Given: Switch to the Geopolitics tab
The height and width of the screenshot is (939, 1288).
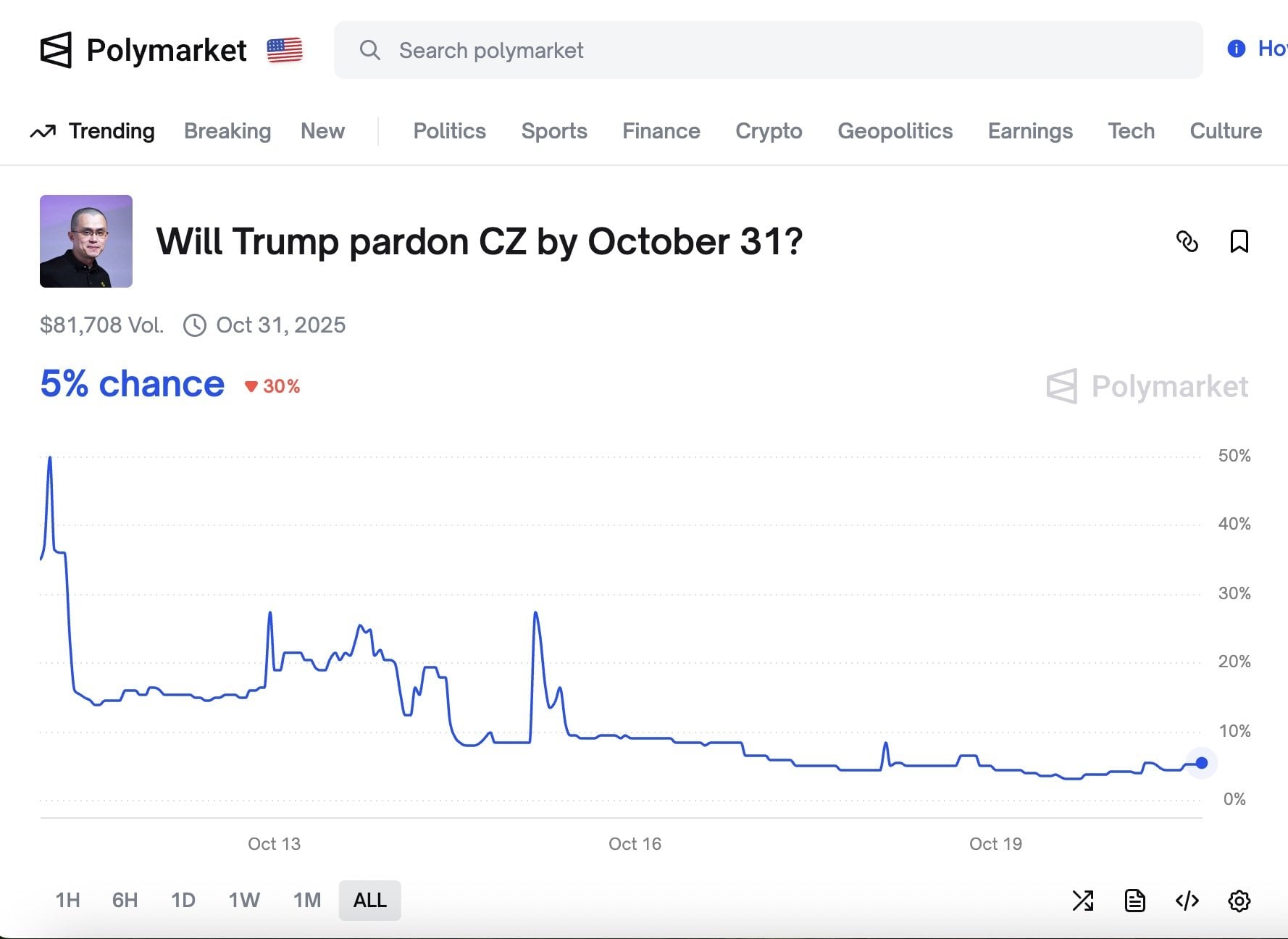Looking at the screenshot, I should (895, 131).
